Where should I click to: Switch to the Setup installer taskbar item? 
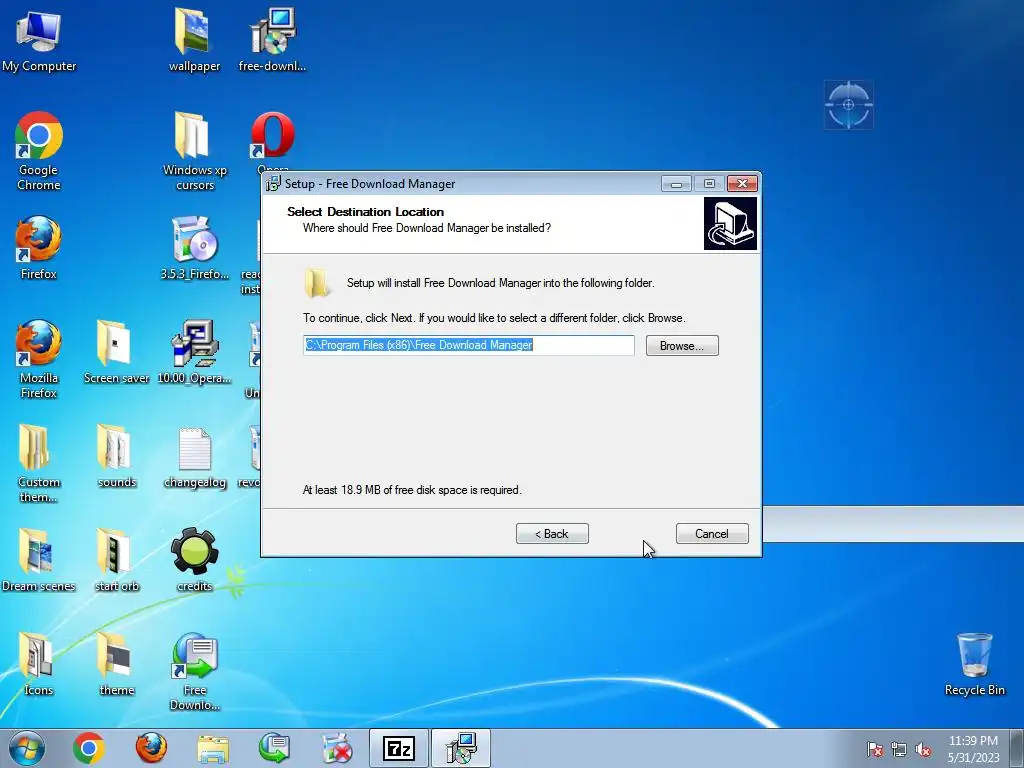[x=461, y=748]
